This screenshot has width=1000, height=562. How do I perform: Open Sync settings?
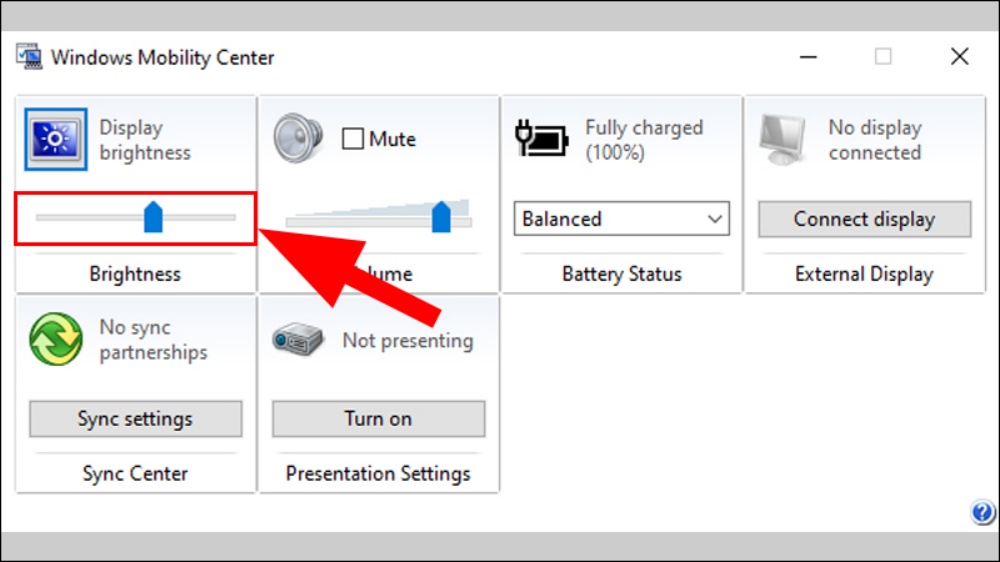(x=135, y=418)
